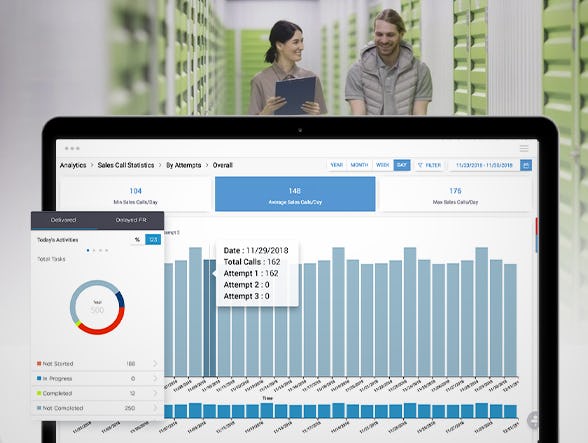Click the Overall breadcrumb
The height and width of the screenshot is (443, 588).
223,165
